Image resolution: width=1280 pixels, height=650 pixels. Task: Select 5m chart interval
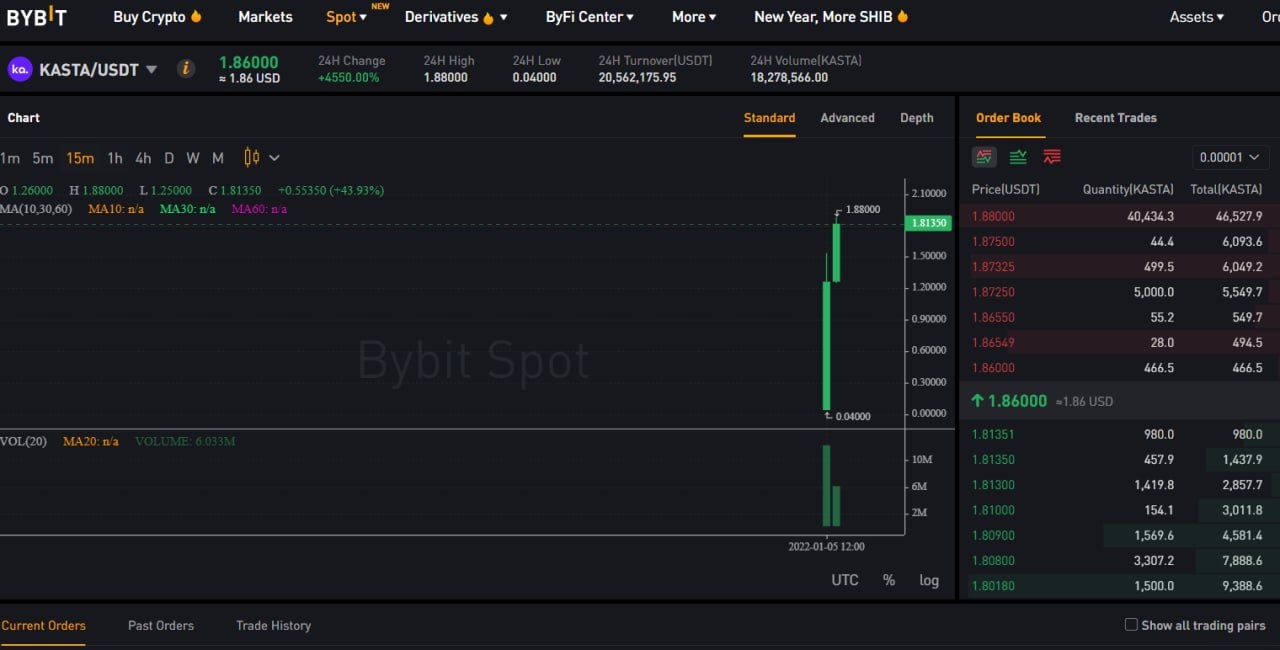point(43,158)
